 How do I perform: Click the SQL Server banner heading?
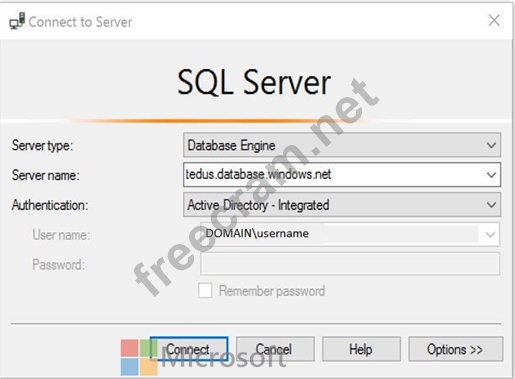click(254, 82)
